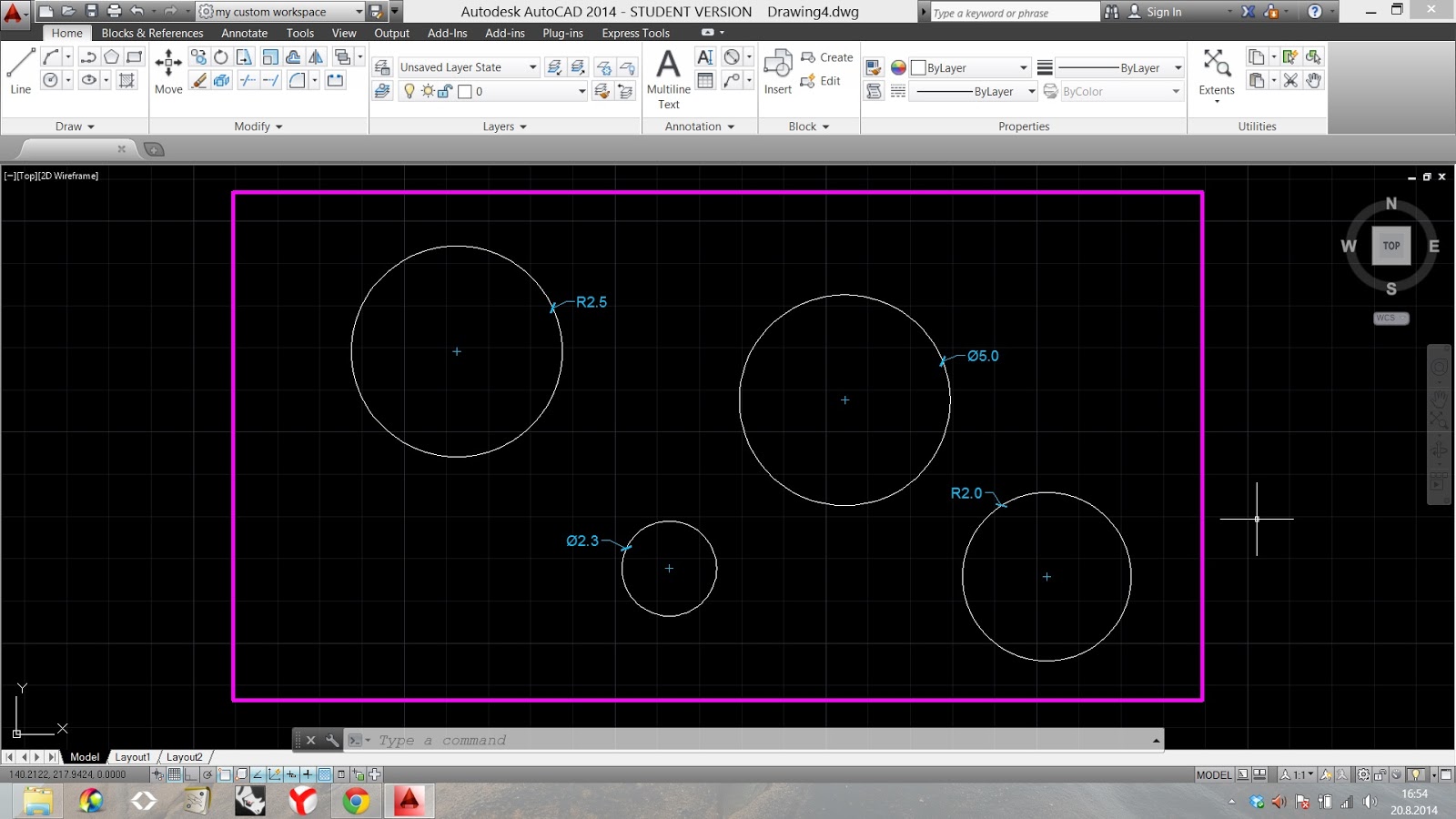This screenshot has width=1456, height=819.
Task: Expand the Layers panel
Action: pos(505,126)
